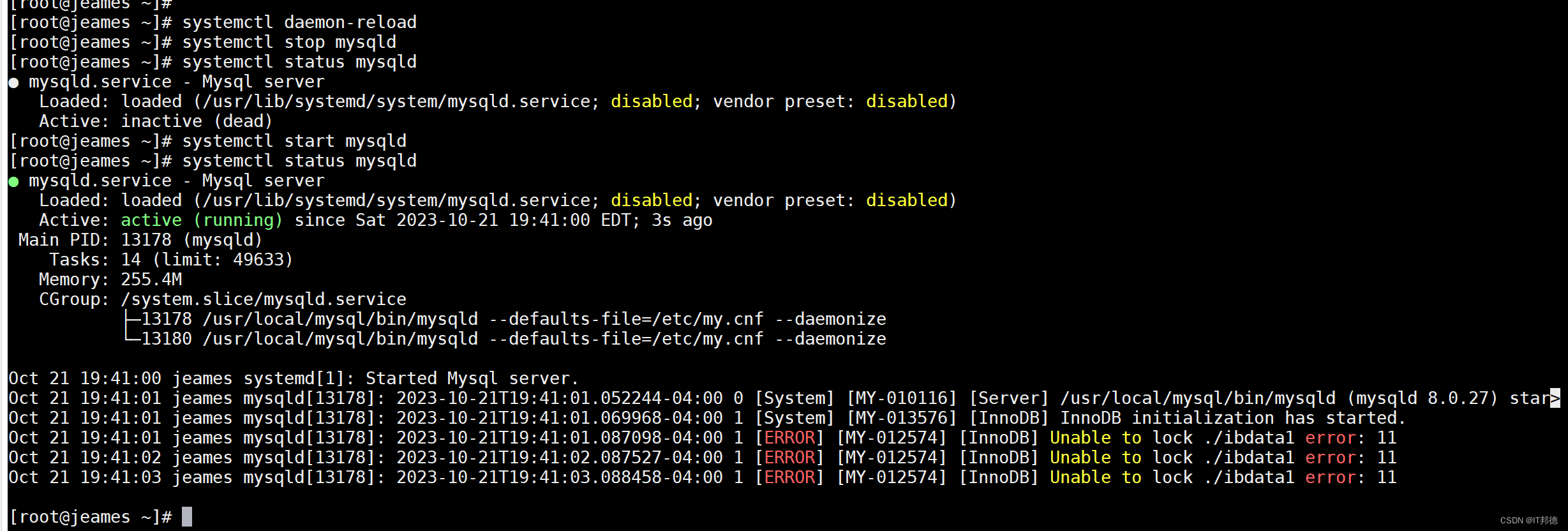Click the Memory 255.4M value
Screen dimensions: 1568x531
click(x=151, y=280)
